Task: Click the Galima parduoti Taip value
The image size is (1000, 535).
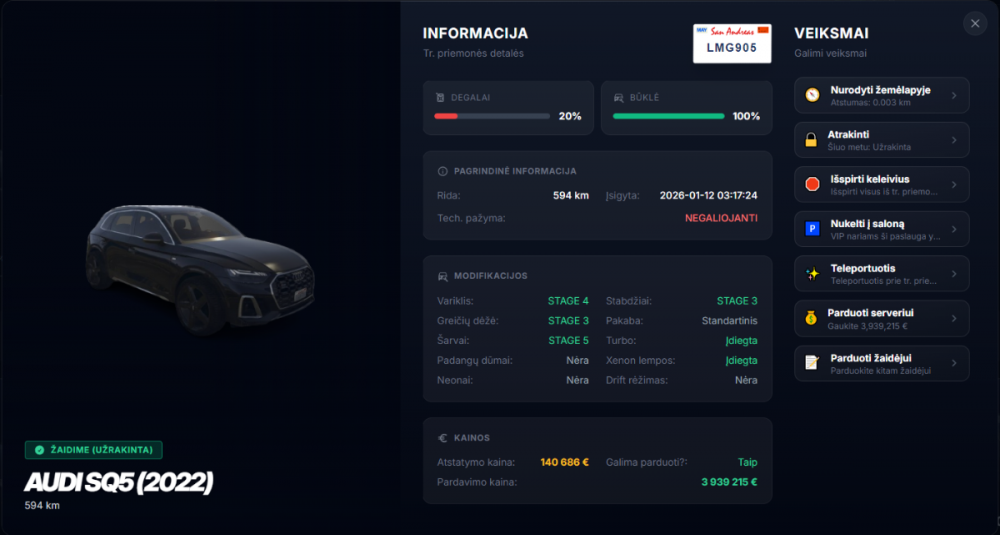Action: pyautogui.click(x=747, y=462)
